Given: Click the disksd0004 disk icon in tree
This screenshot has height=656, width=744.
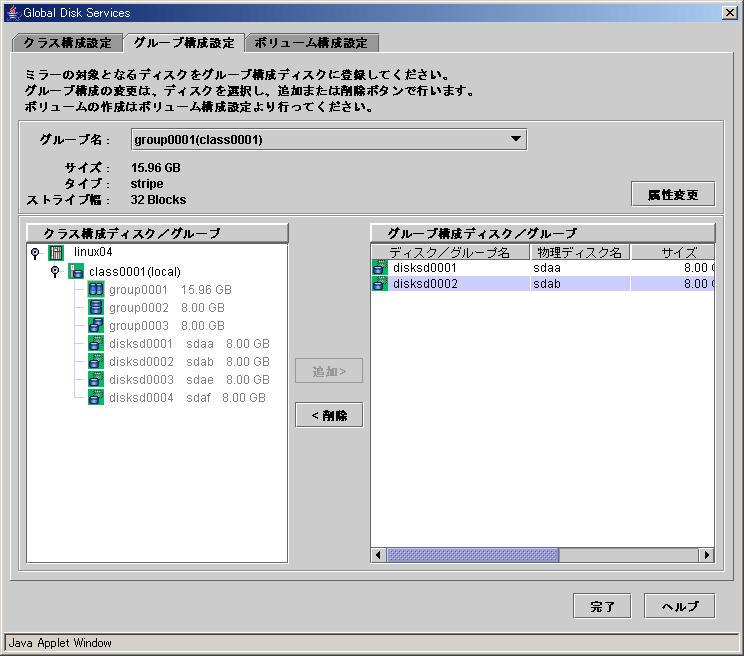Looking at the screenshot, I should [96, 398].
